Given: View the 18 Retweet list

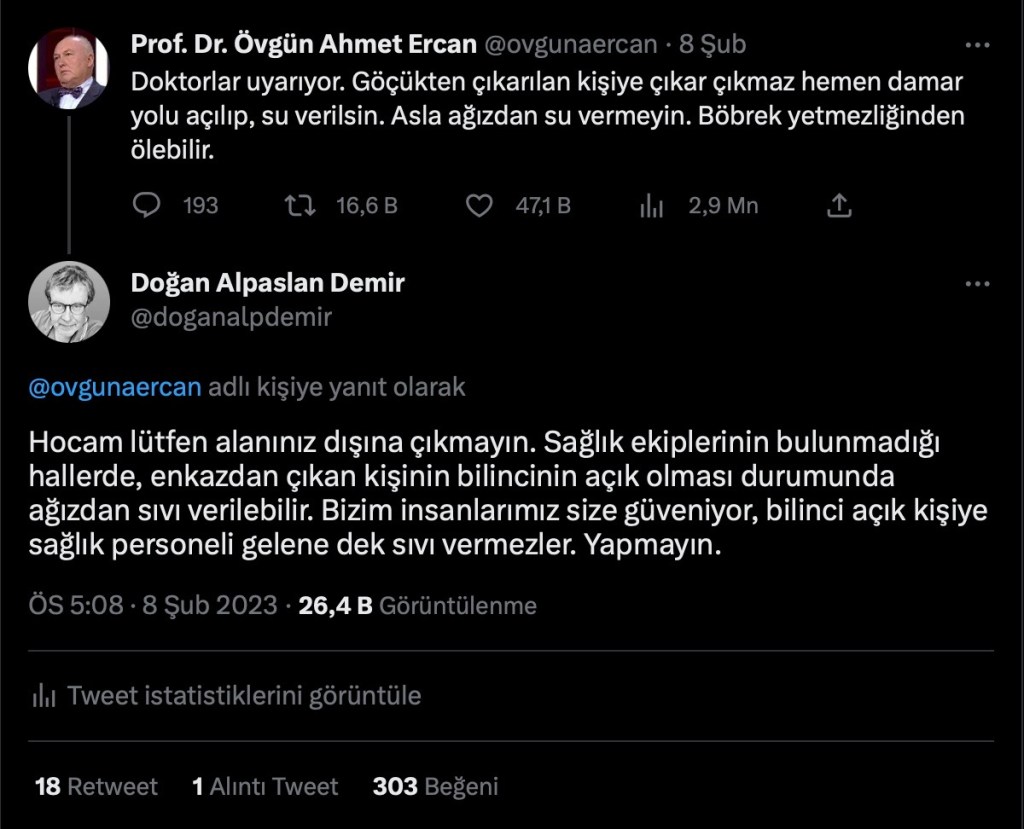Looking at the screenshot, I should pos(96,787).
